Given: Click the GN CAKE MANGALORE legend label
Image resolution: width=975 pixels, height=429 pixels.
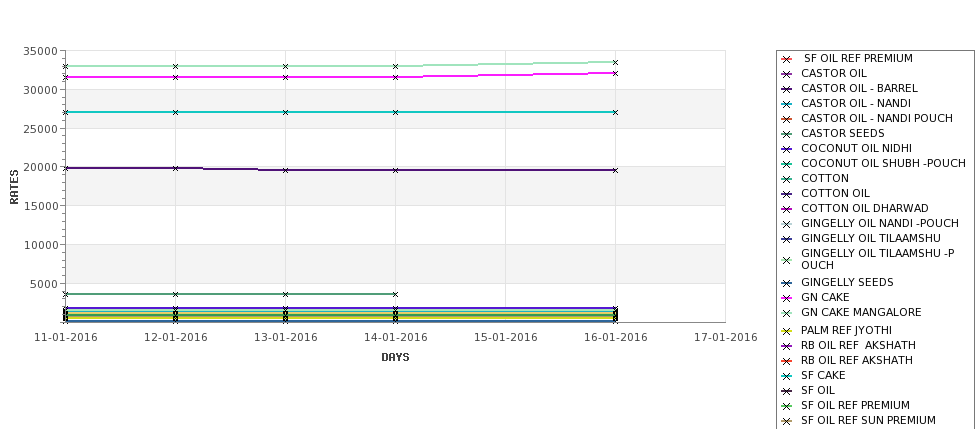Looking at the screenshot, I should tap(861, 312).
